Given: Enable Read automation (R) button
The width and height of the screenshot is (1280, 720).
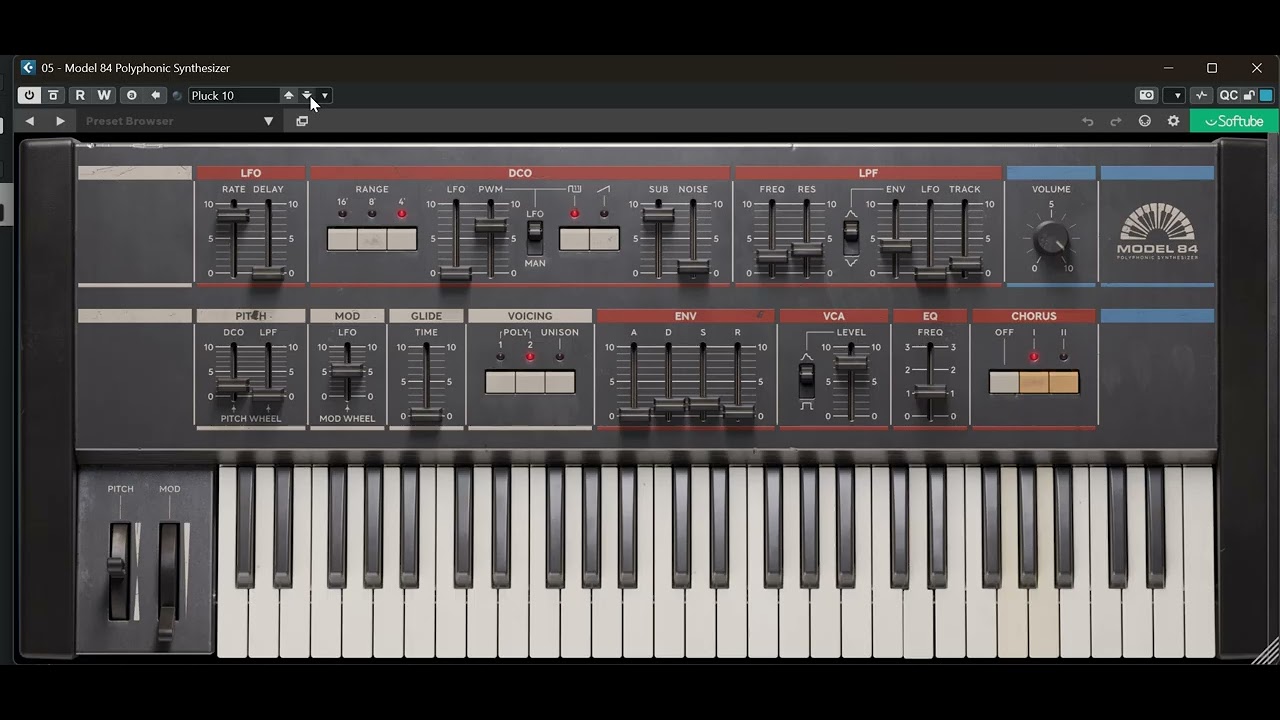Looking at the screenshot, I should (80, 95).
